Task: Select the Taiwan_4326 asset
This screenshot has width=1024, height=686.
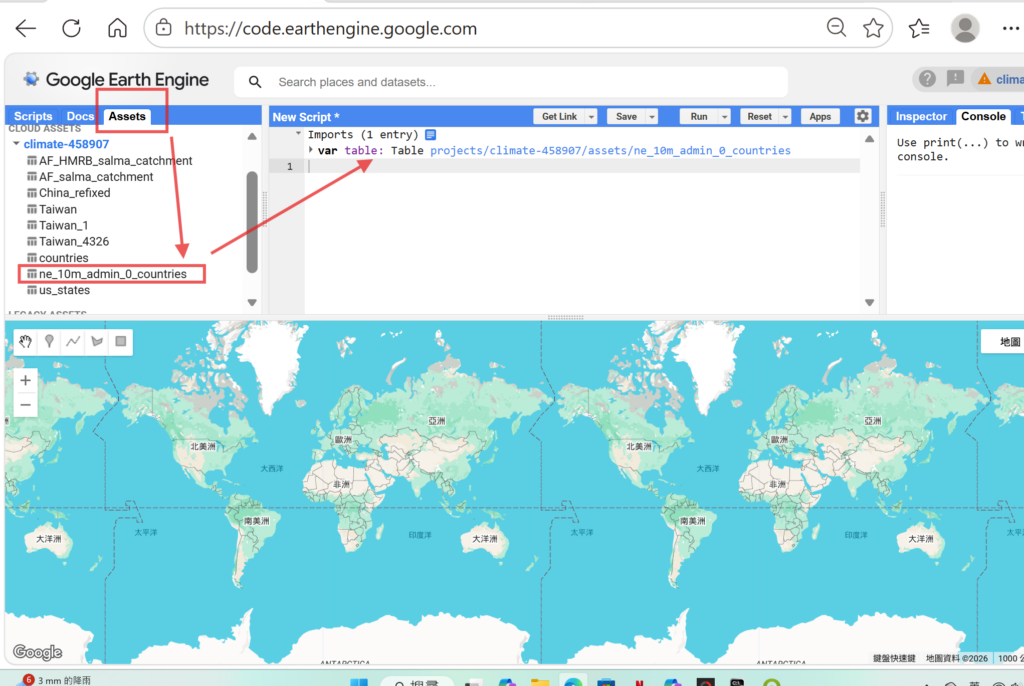Action: [x=74, y=241]
